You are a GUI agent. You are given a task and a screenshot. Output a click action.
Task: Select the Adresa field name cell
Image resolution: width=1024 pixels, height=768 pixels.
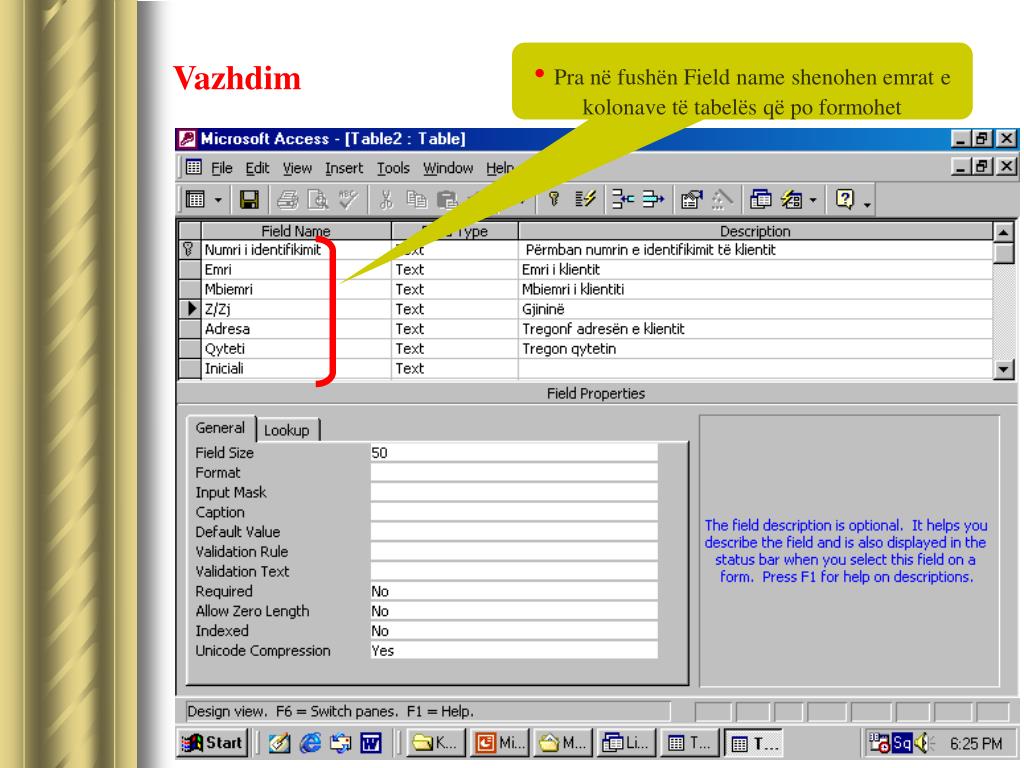tap(296, 329)
